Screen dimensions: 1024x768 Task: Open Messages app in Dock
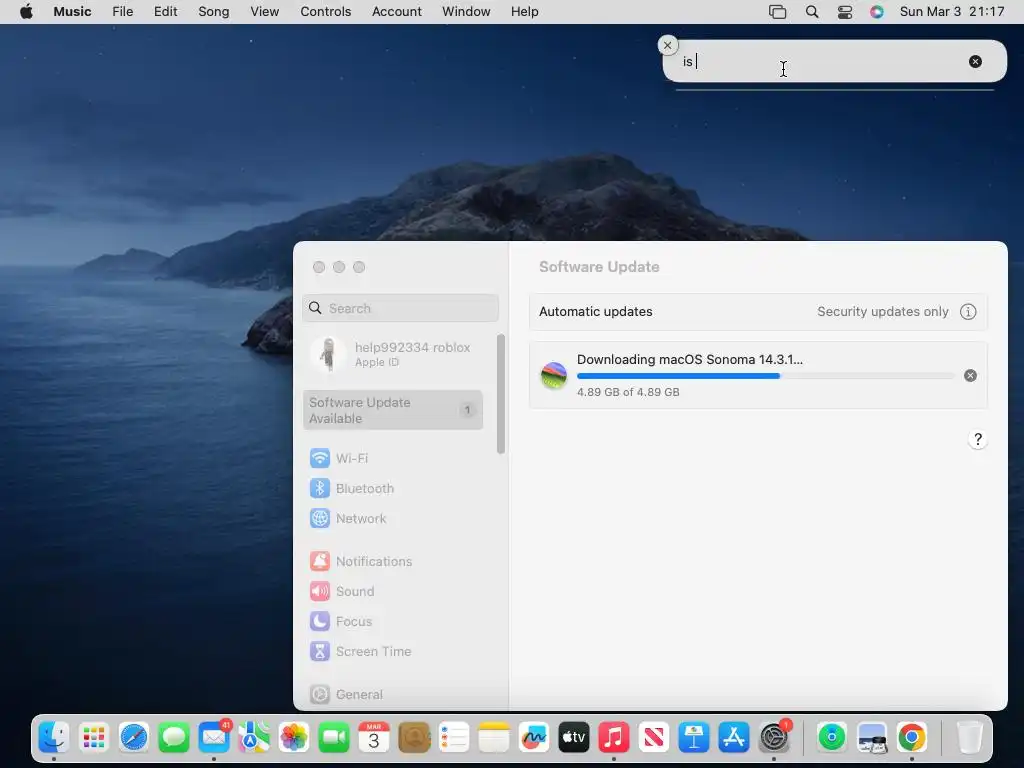coord(174,737)
